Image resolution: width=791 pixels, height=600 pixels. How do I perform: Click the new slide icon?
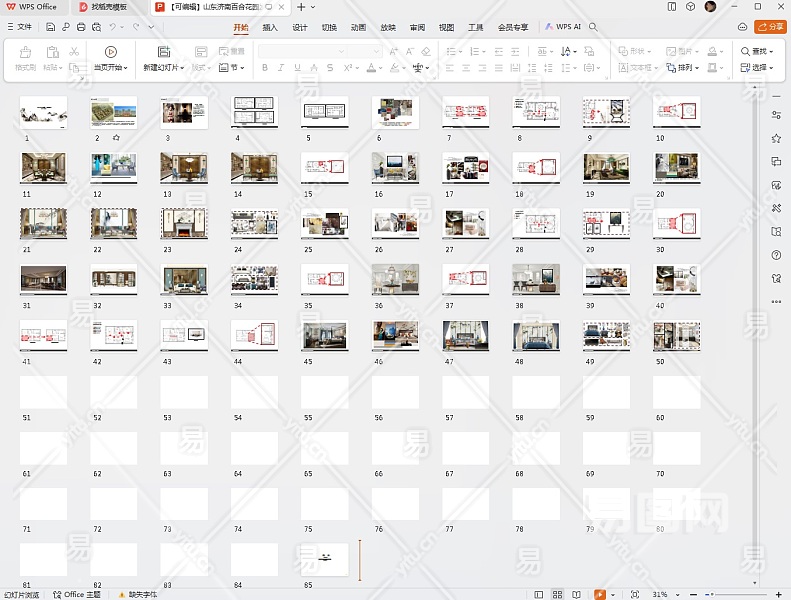point(164,51)
